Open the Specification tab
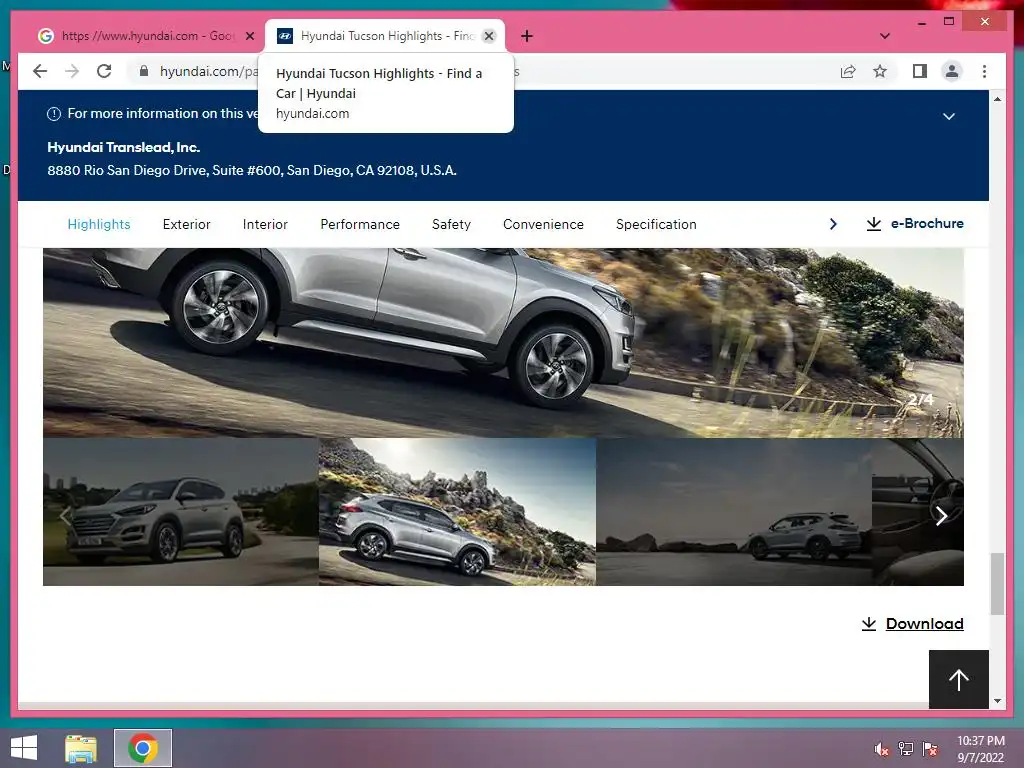This screenshot has height=768, width=1024. tap(656, 224)
